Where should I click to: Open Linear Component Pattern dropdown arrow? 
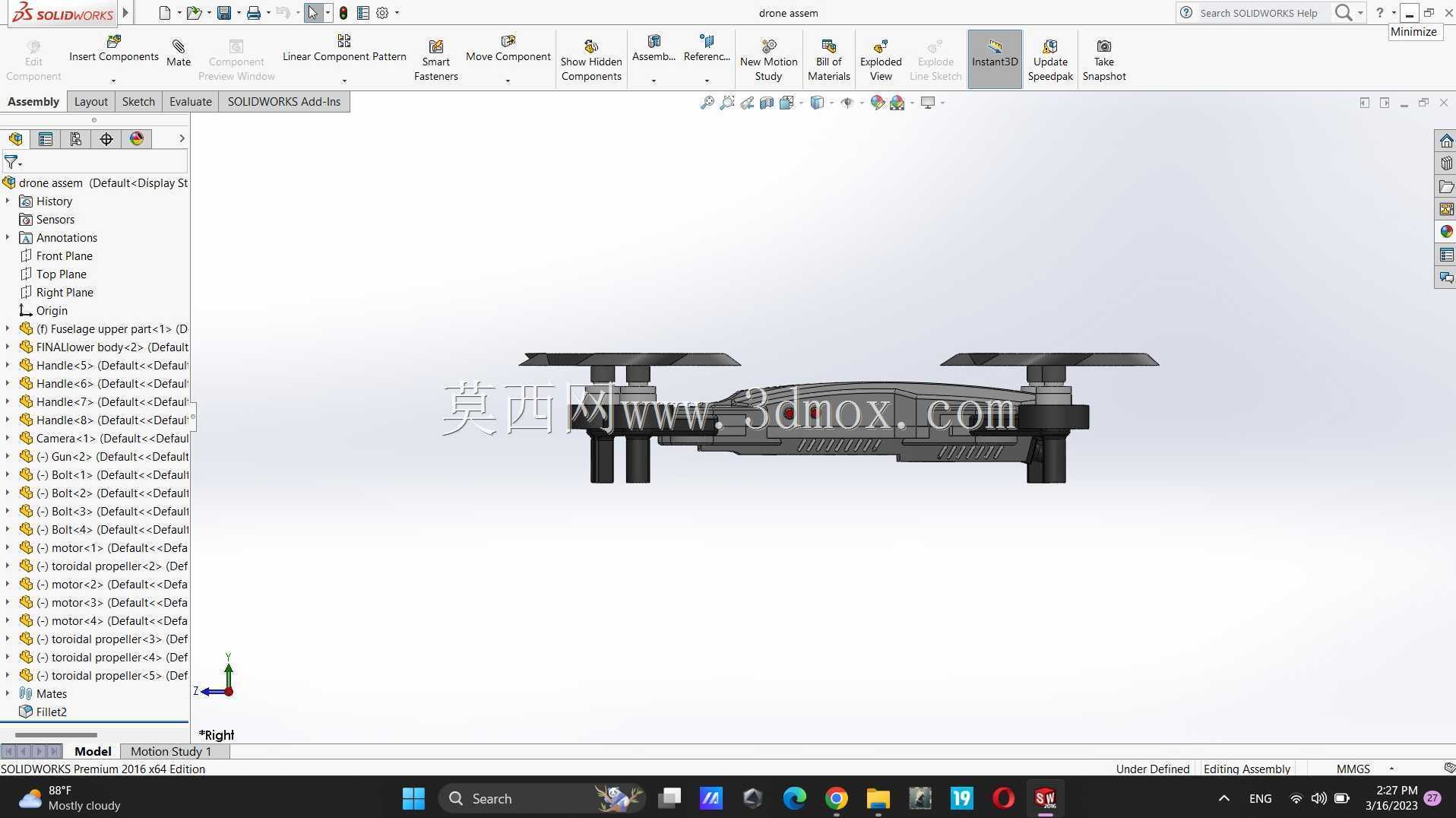click(344, 81)
